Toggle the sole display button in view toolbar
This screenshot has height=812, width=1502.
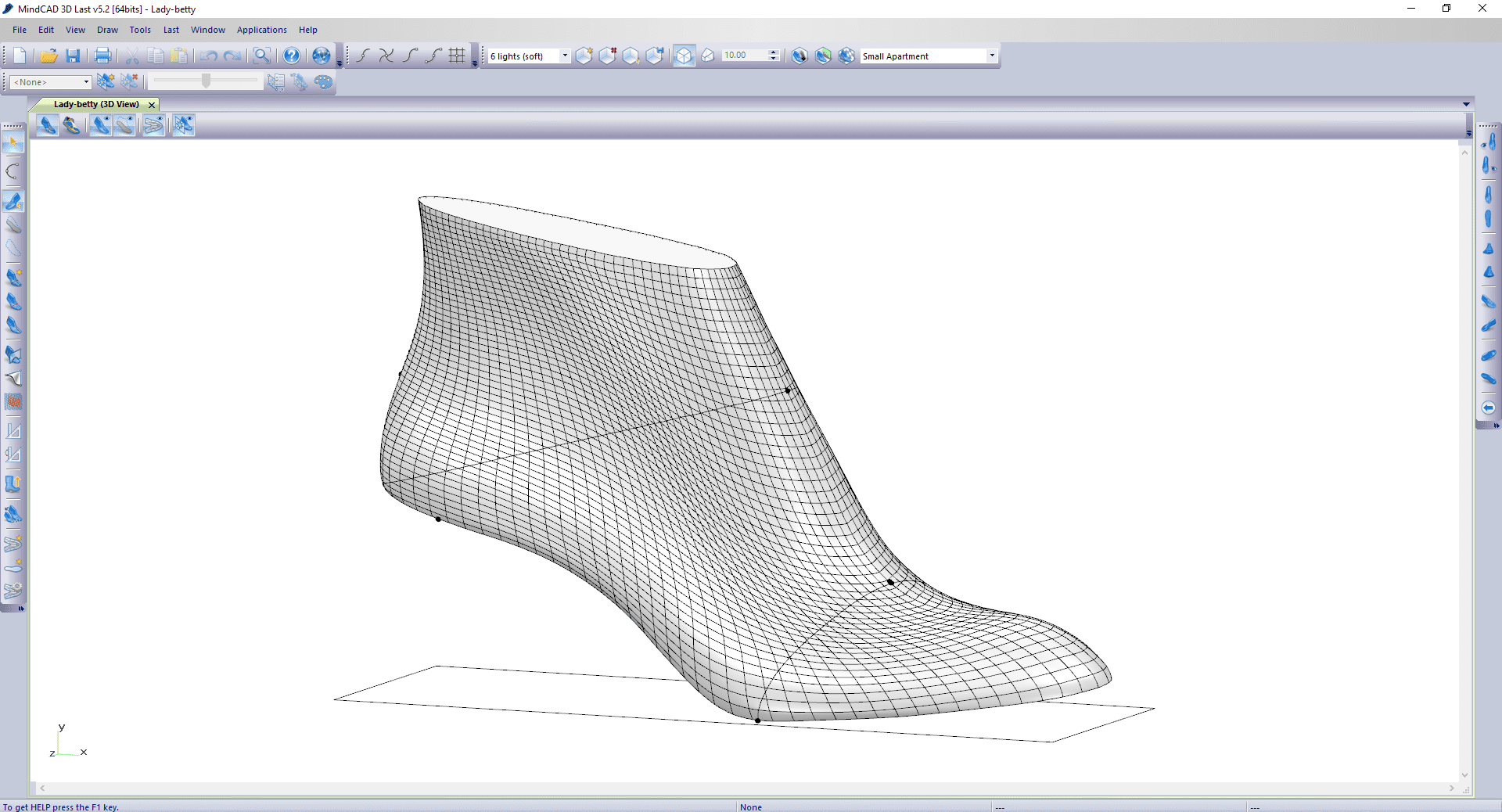click(x=125, y=125)
